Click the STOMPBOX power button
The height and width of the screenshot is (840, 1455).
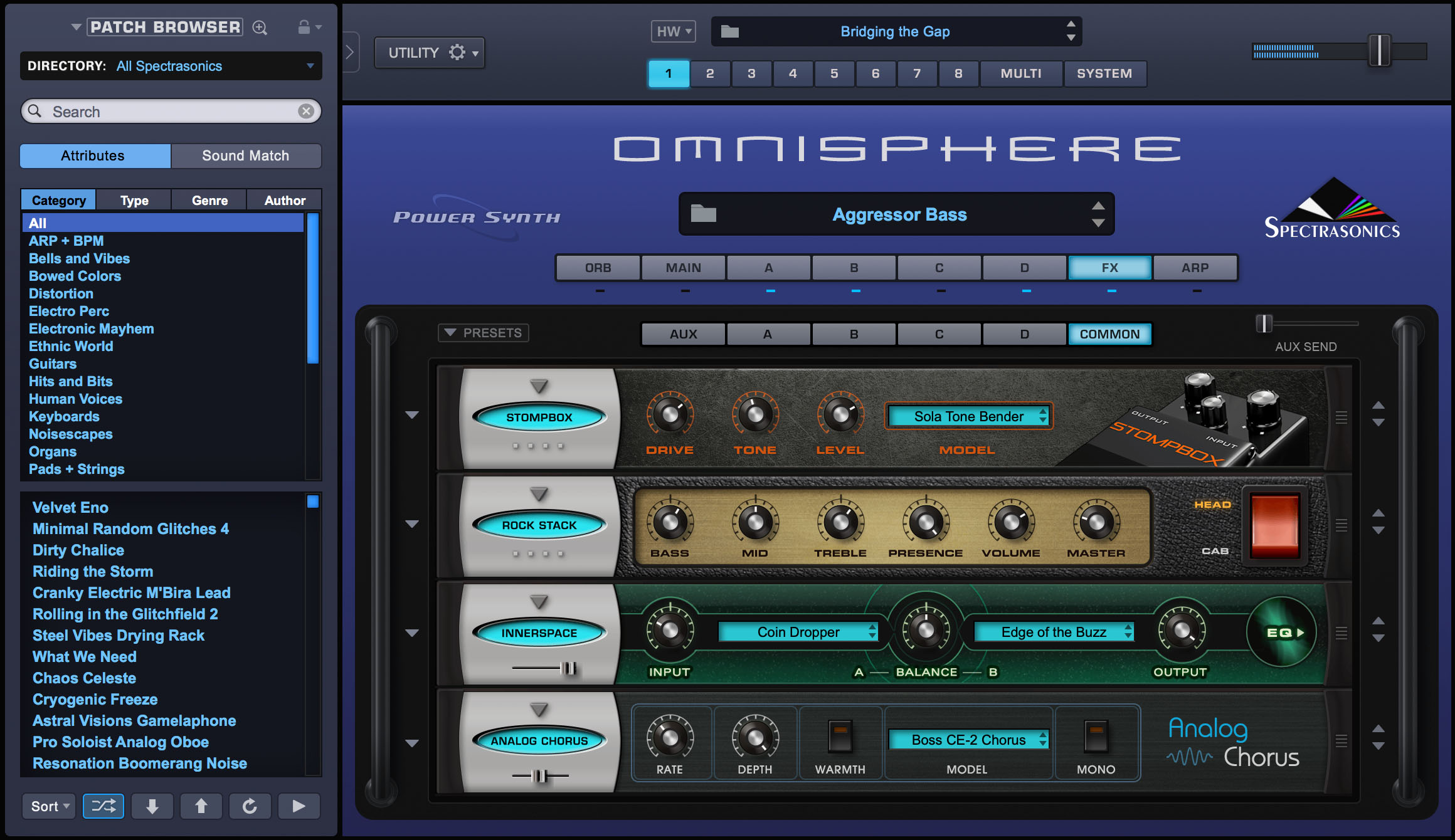click(x=539, y=417)
